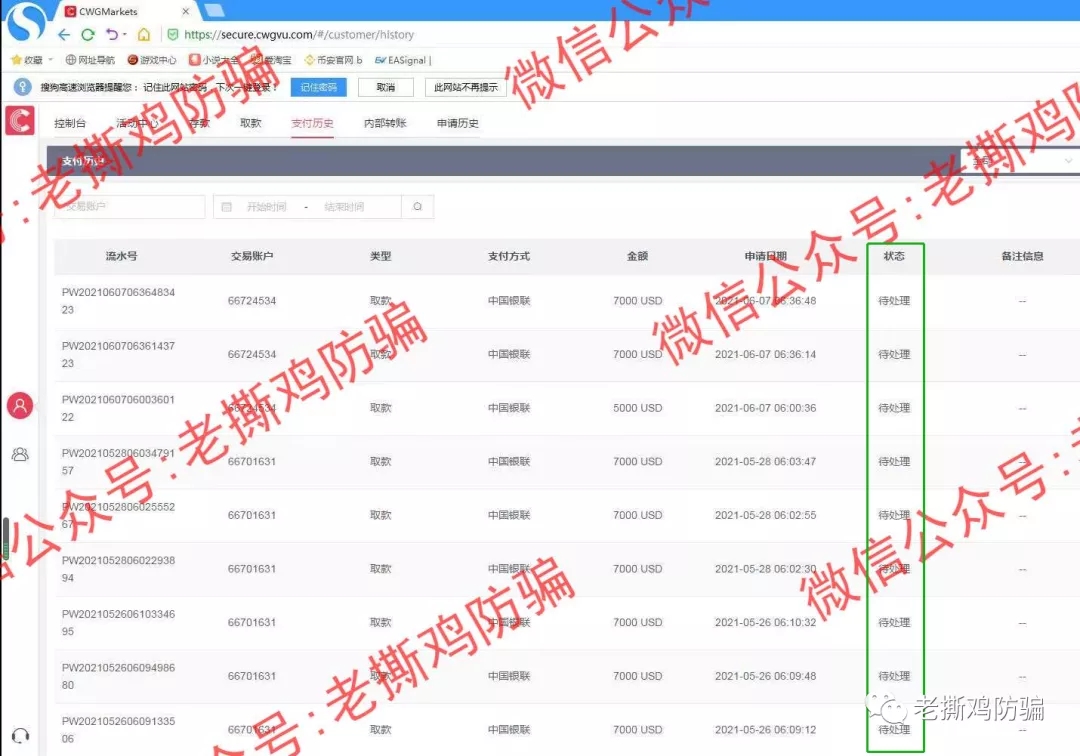Open the 网址导航 bookmark
Viewport: 1080px width, 756px height.
click(x=90, y=60)
